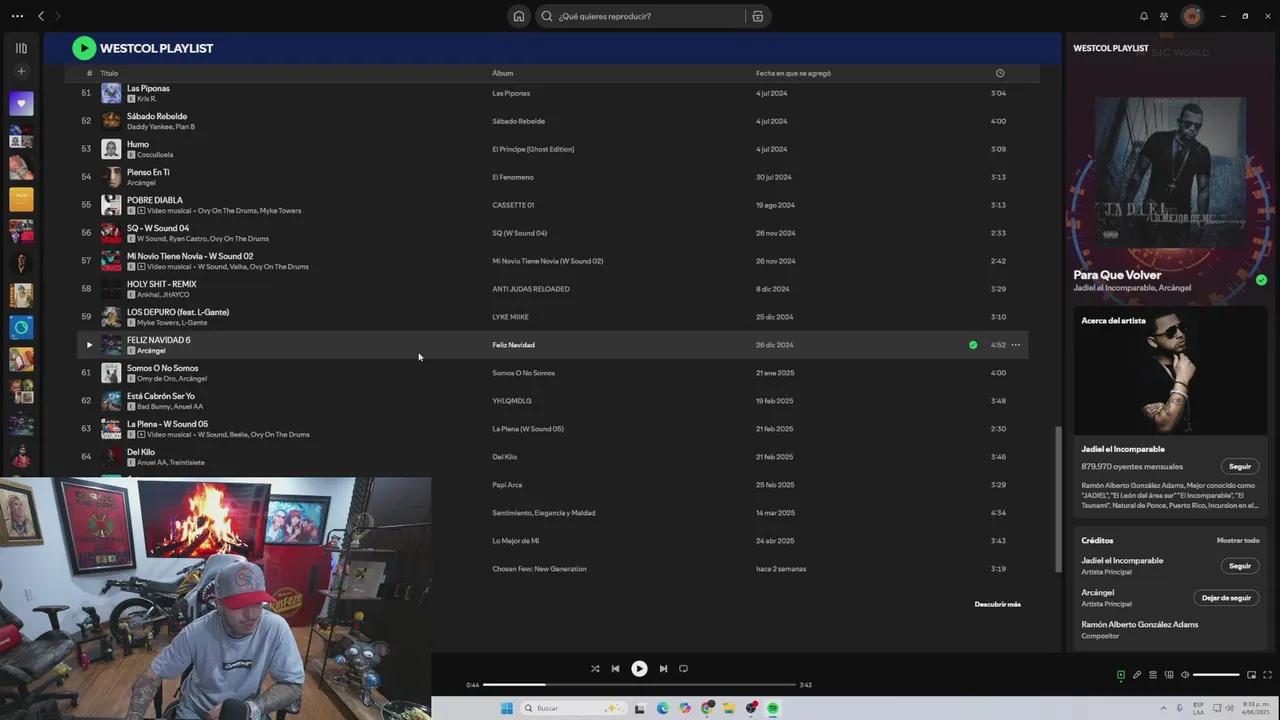This screenshot has height=720, width=1280.
Task: Create a playlist with the plus icon
Action: pos(21,71)
